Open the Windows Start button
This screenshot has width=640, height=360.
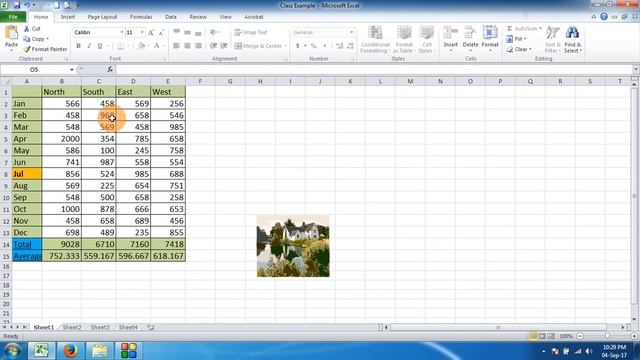12,351
